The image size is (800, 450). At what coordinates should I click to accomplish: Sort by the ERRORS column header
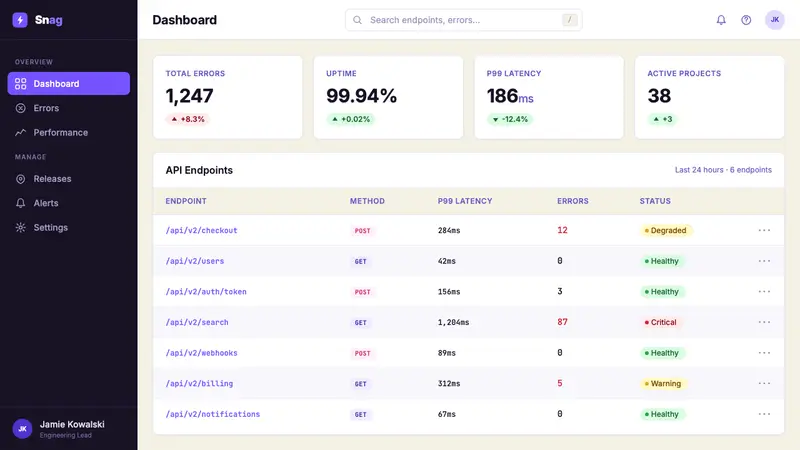pyautogui.click(x=572, y=201)
